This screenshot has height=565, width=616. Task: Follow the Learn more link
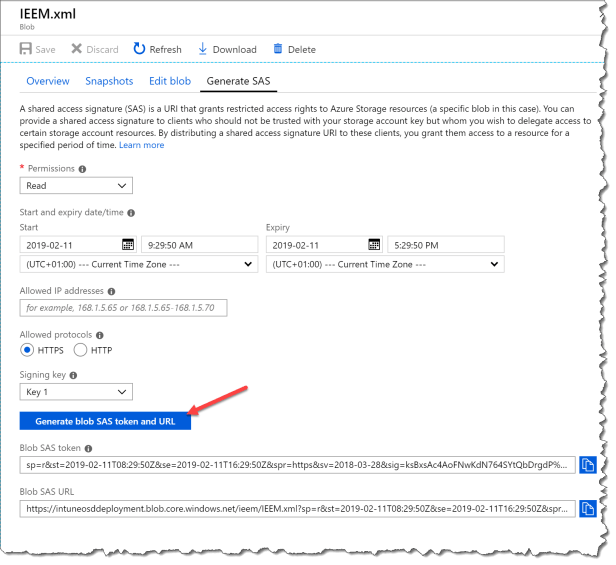(x=141, y=145)
